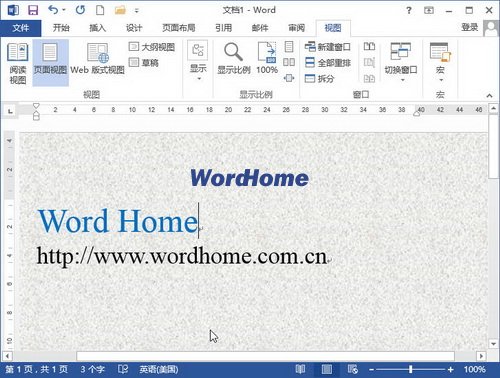Switch to the 页面布局 tab
This screenshot has height=378, width=500.
[x=179, y=28]
